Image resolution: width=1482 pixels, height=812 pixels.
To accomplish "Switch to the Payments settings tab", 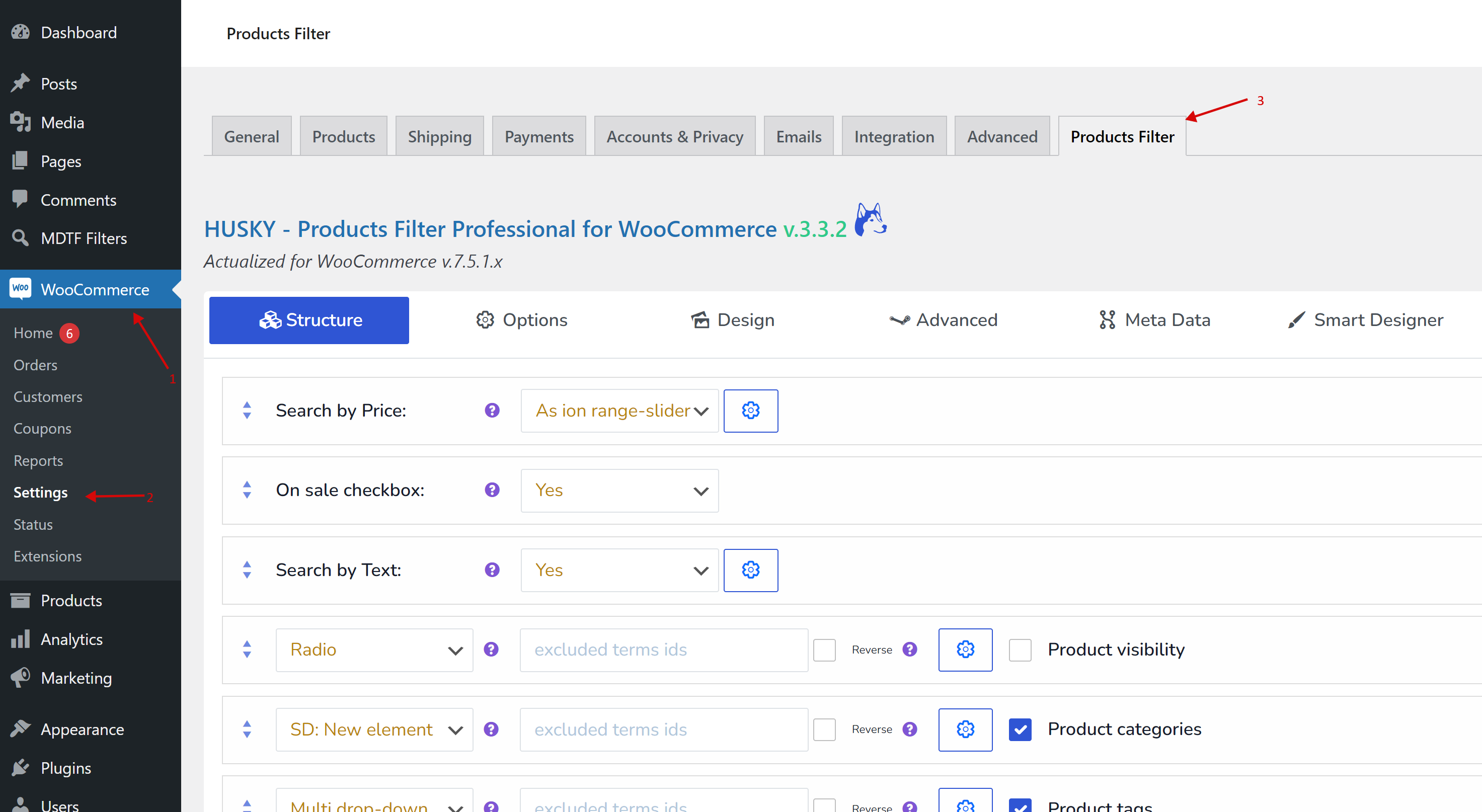I will (x=539, y=136).
